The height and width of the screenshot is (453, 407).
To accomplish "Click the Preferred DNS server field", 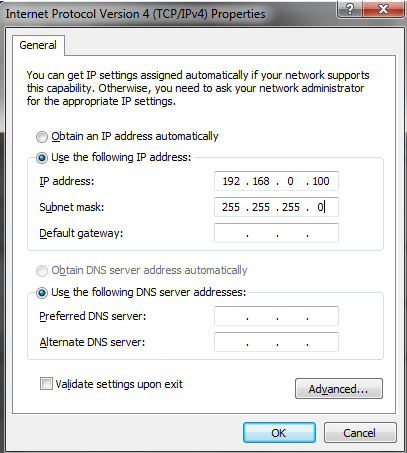I will [x=276, y=316].
